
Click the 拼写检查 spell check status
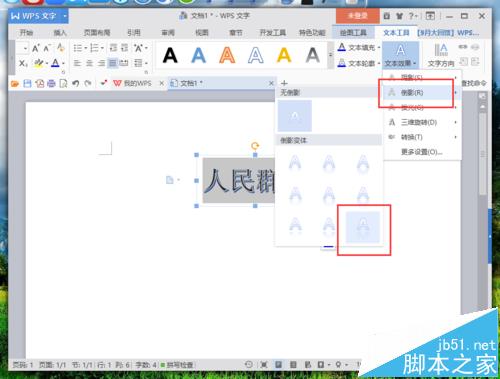177,365
